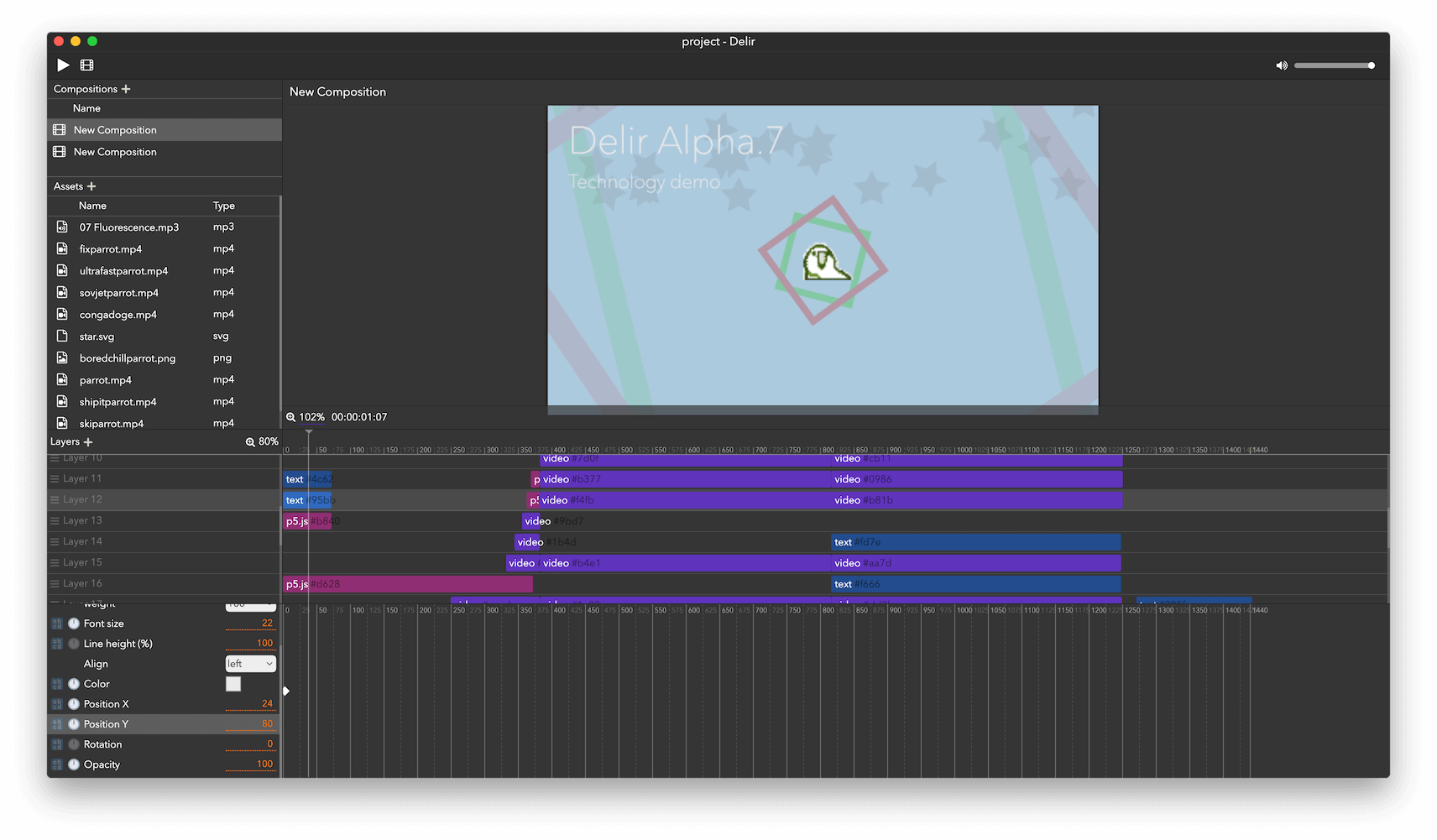The height and width of the screenshot is (840, 1437).
Task: Click the Position Y value 80
Action: pyautogui.click(x=250, y=724)
